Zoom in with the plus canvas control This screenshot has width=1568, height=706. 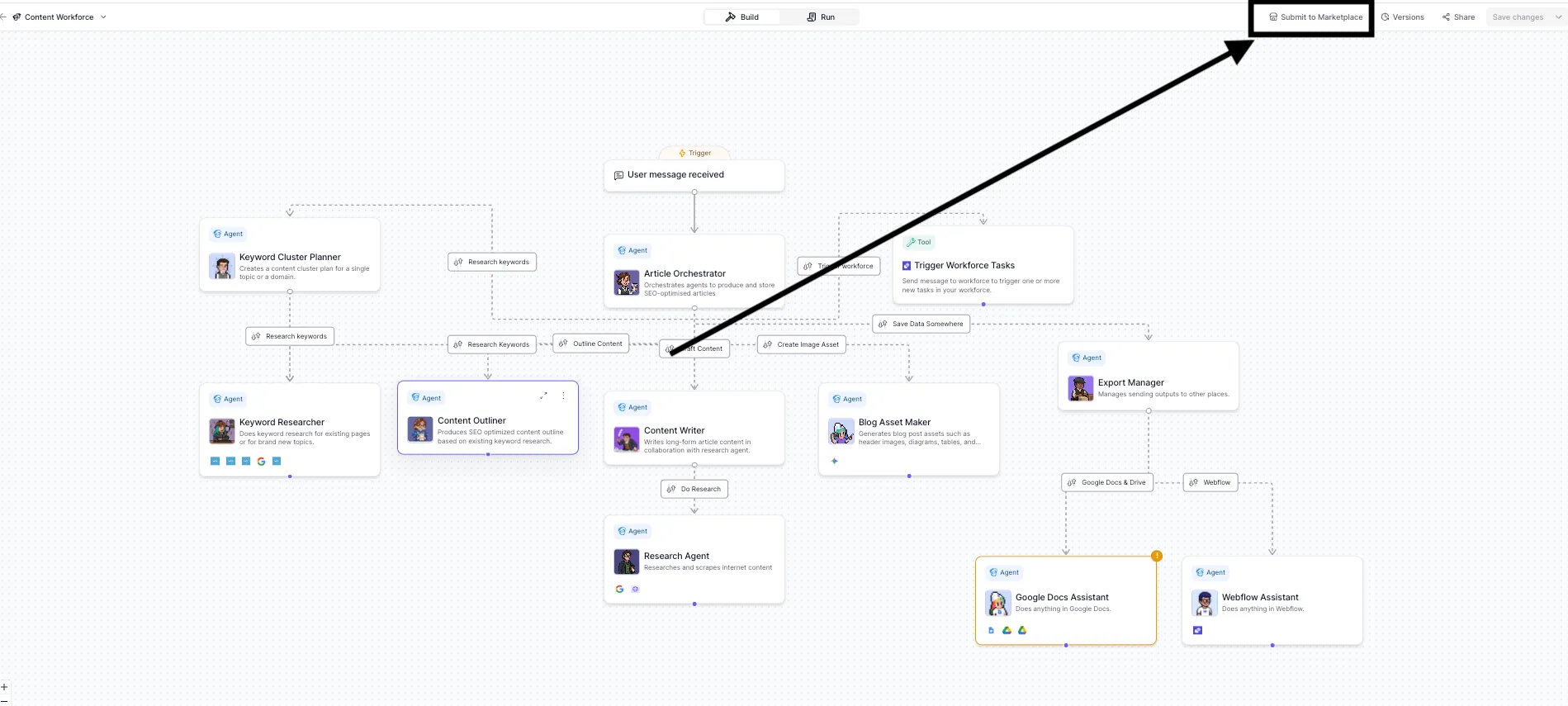[4, 687]
